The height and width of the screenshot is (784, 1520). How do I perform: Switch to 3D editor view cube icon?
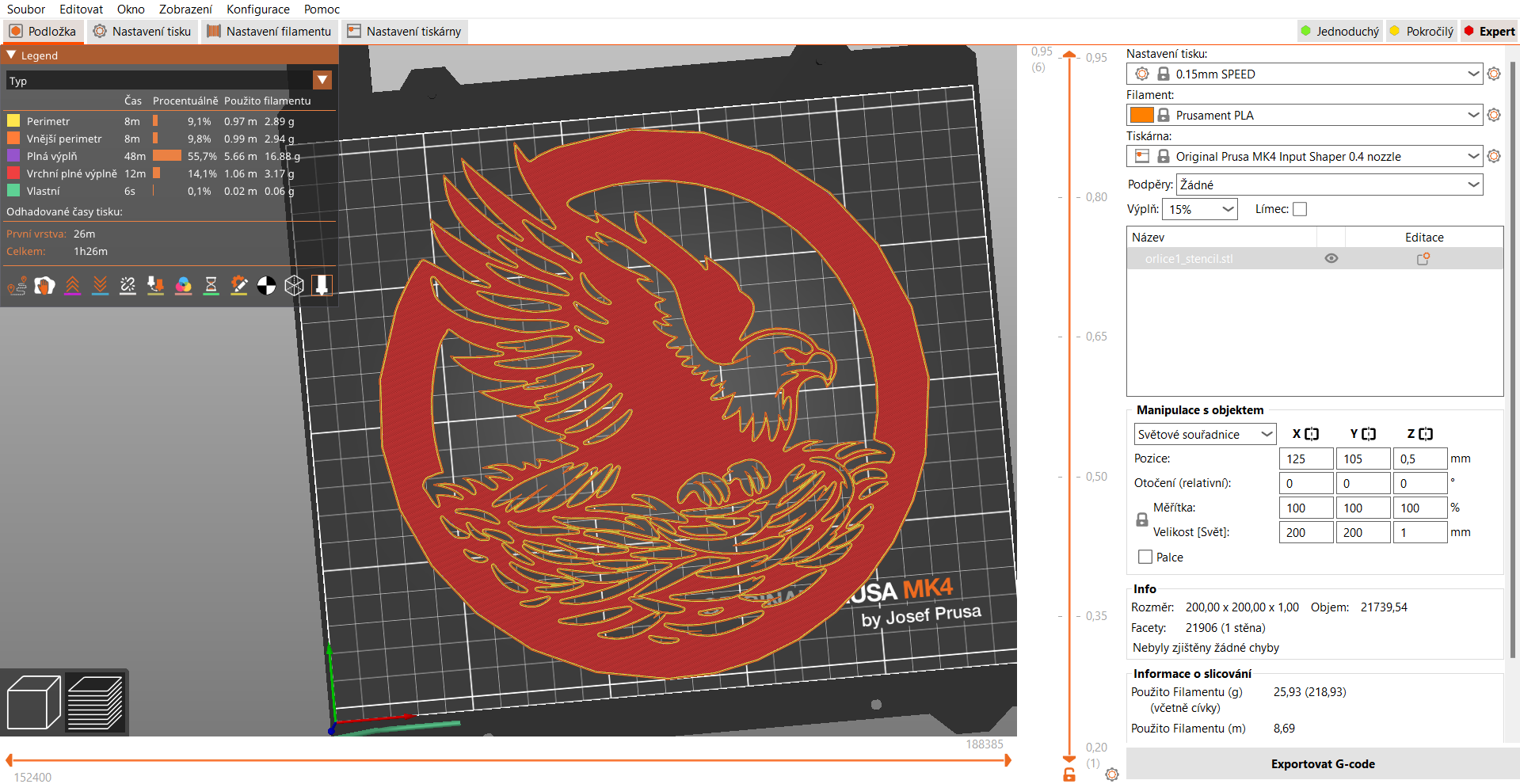33,702
